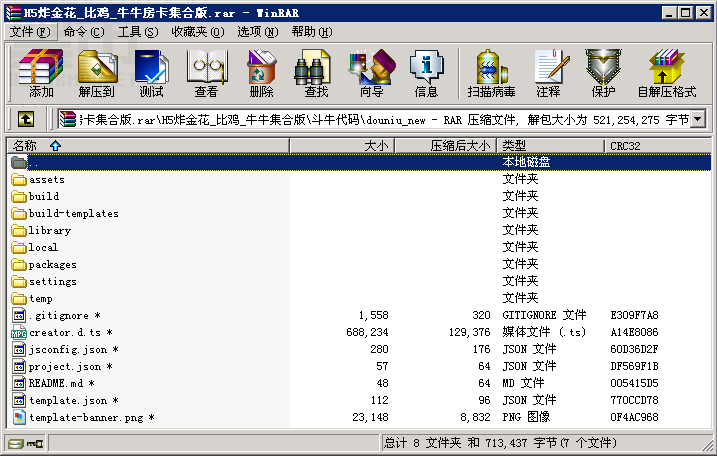The width and height of the screenshot is (717, 456).
Task: Open the Help (帮助) menu
Action: (x=312, y=32)
